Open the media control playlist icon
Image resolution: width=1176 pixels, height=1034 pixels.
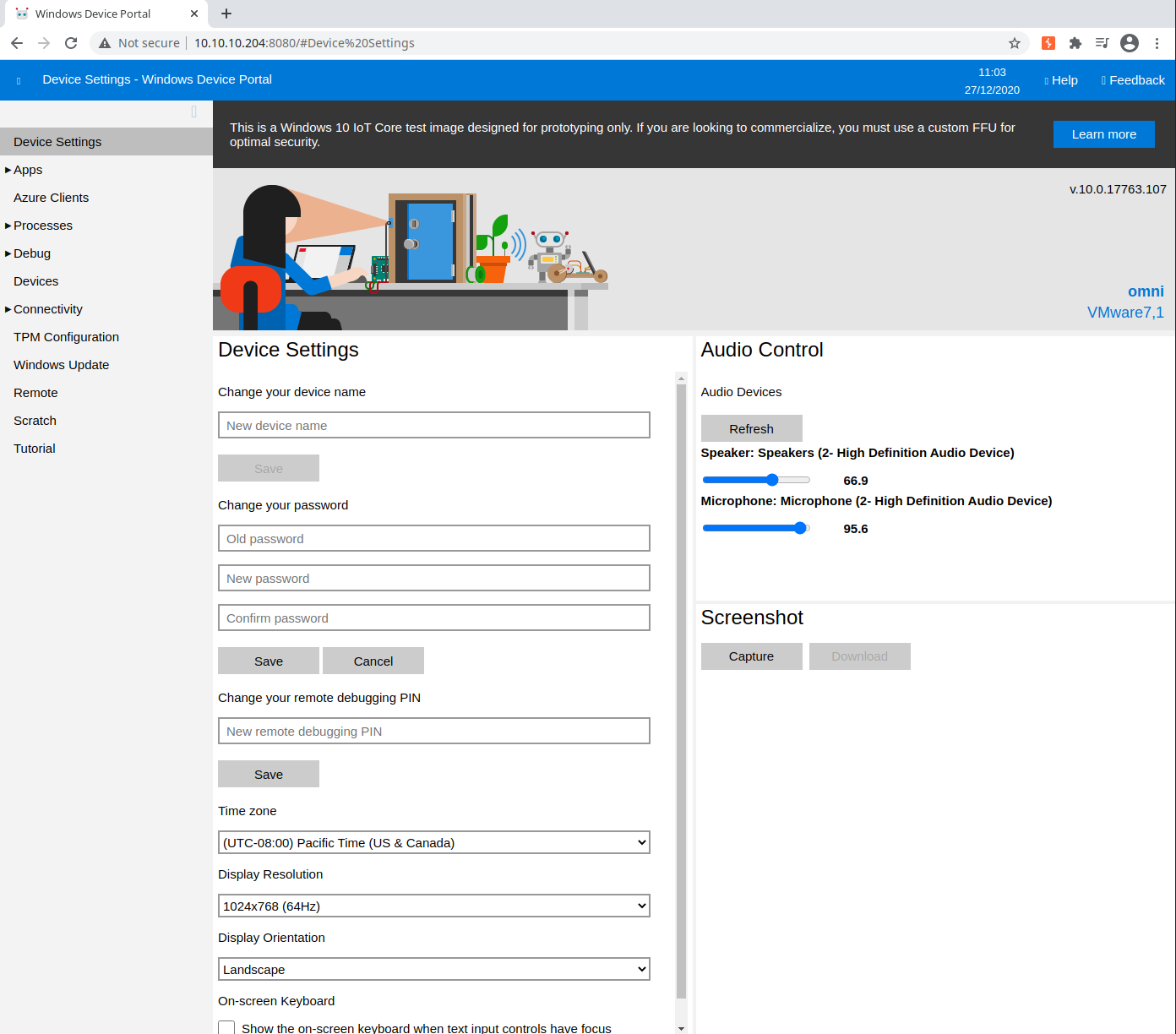(x=1102, y=43)
